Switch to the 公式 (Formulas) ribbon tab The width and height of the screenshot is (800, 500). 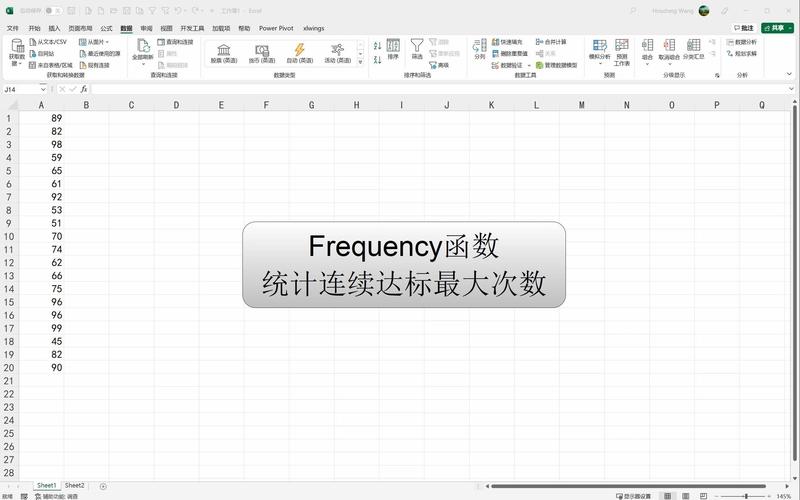[x=106, y=29]
